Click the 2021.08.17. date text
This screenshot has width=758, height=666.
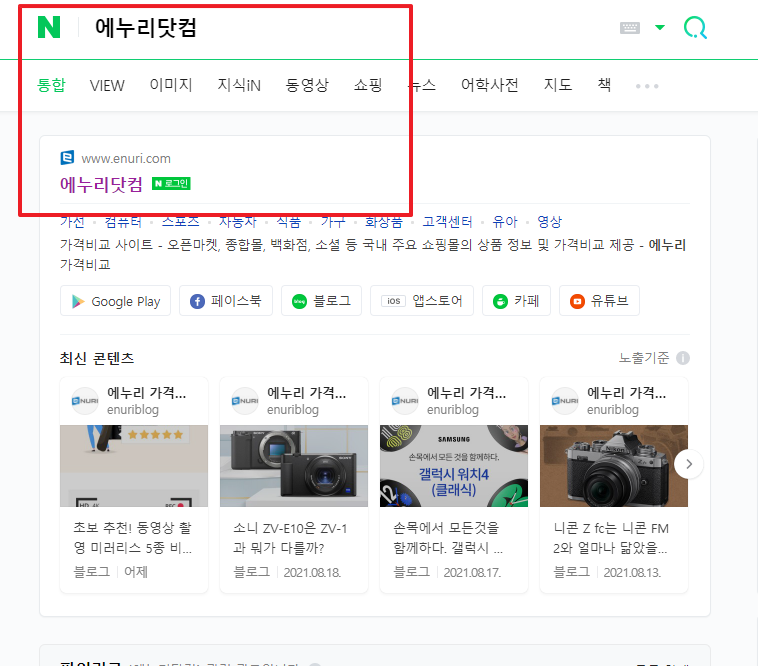click(x=472, y=573)
